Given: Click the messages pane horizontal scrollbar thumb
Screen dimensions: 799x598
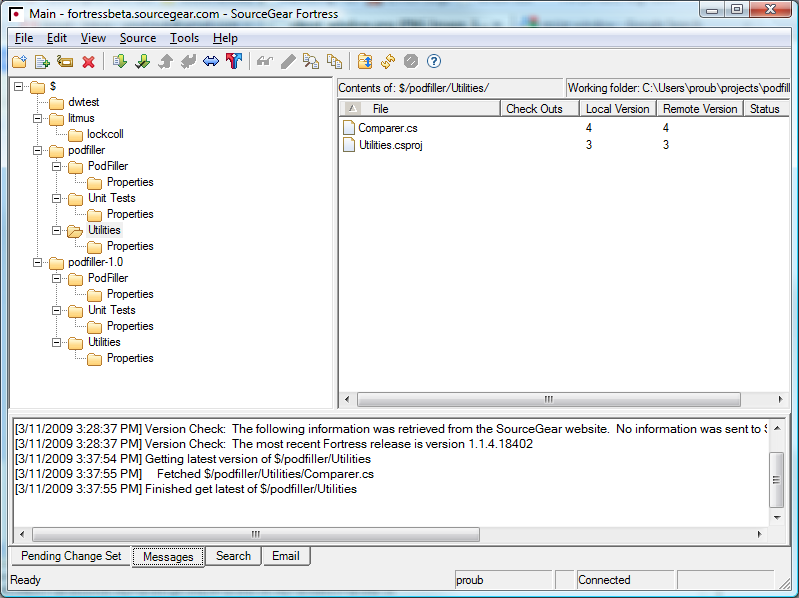Looking at the screenshot, I should click(x=255, y=534).
